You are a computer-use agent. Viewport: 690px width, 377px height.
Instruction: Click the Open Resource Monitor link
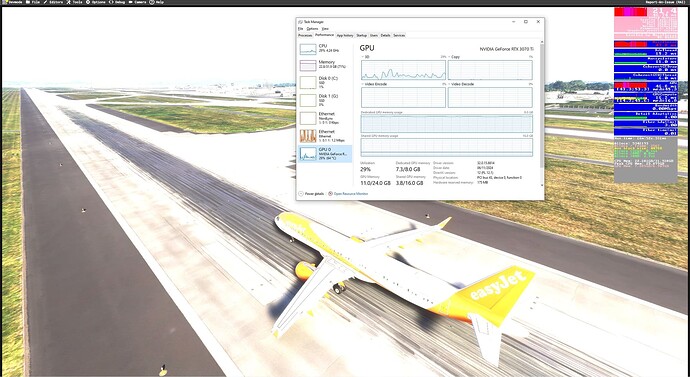click(x=351, y=194)
